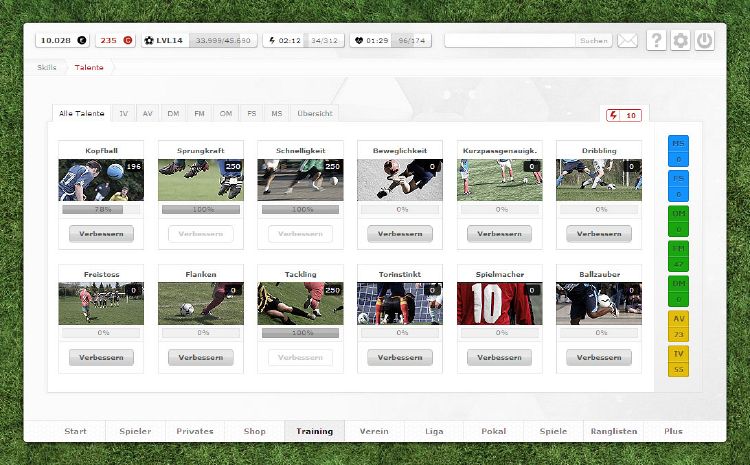Click the help question mark icon
The image size is (750, 465).
(656, 40)
